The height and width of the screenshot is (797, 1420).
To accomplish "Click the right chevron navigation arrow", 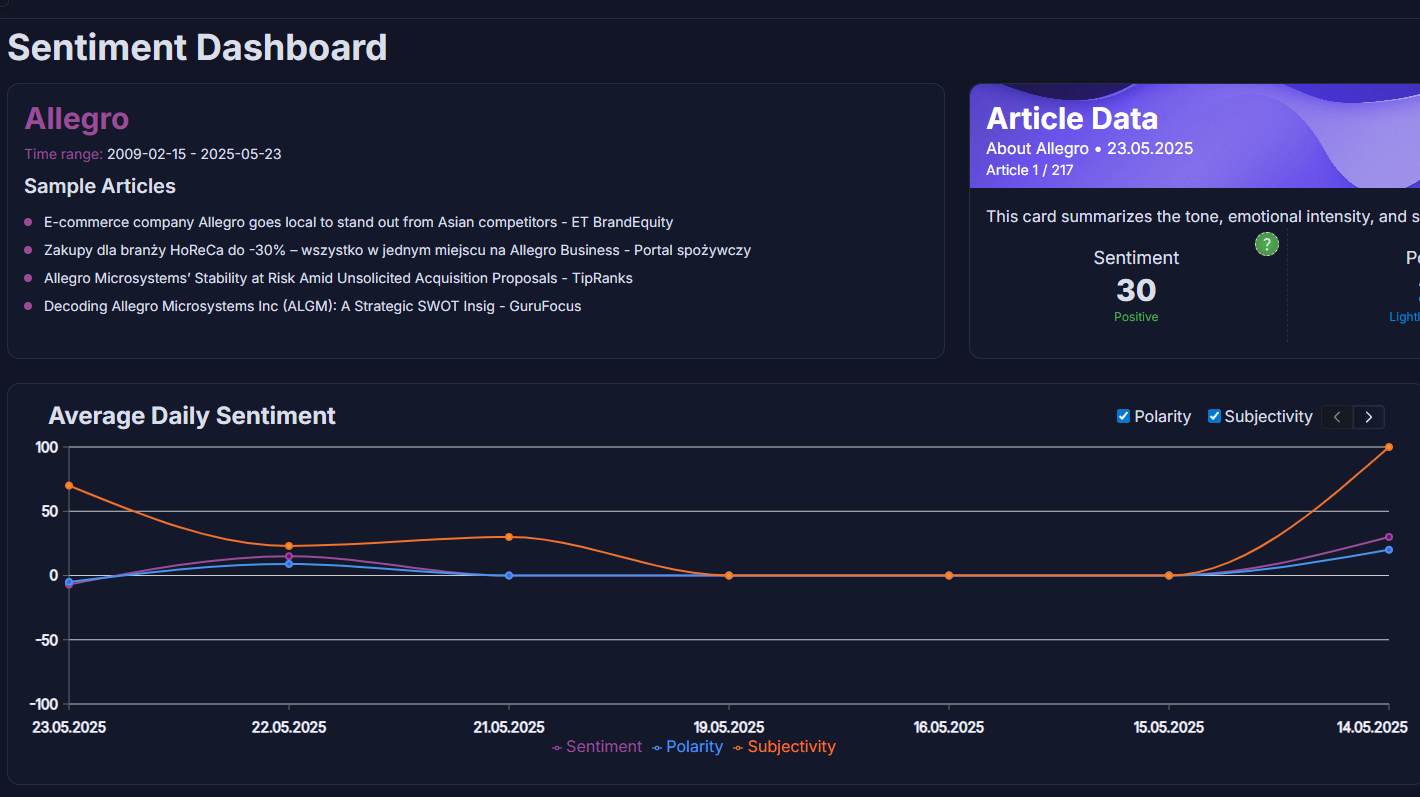I will [1369, 417].
